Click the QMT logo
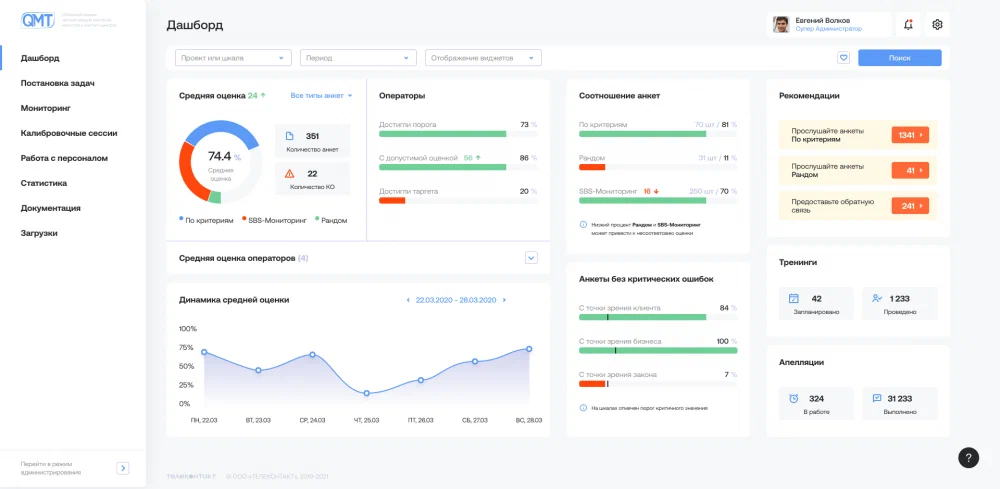The height and width of the screenshot is (489, 1000). pos(39,20)
